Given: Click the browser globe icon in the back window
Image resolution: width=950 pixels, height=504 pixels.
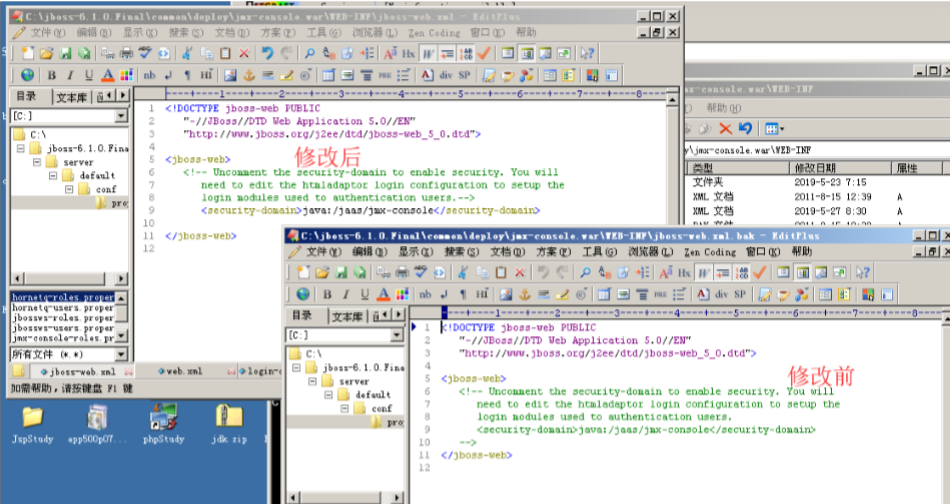Looking at the screenshot, I should click(27, 75).
